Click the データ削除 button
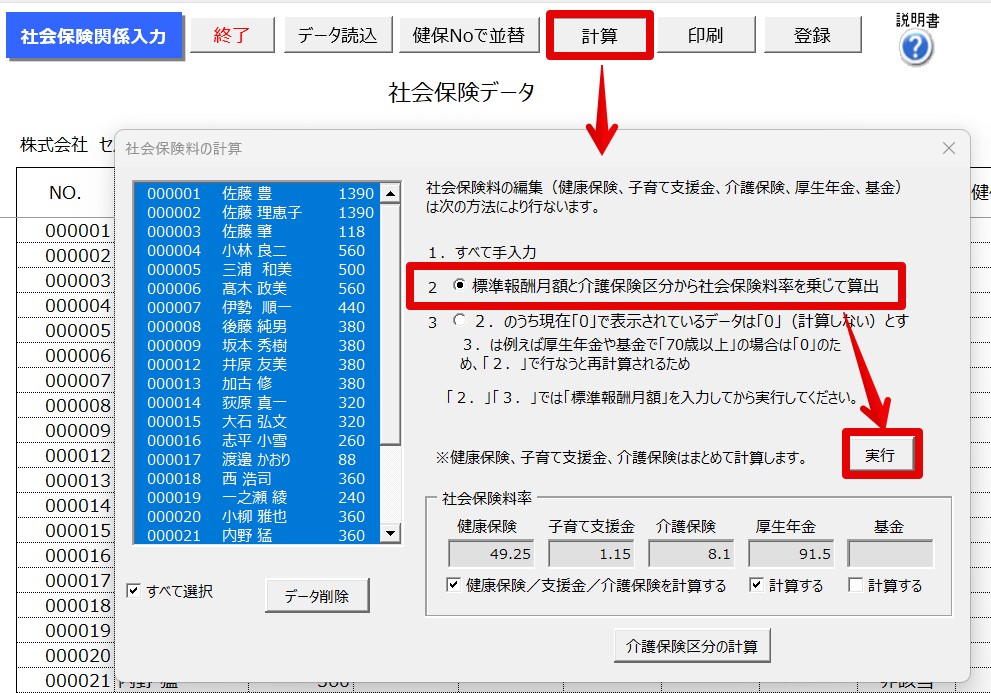Viewport: 991px width, 693px height. [317, 596]
